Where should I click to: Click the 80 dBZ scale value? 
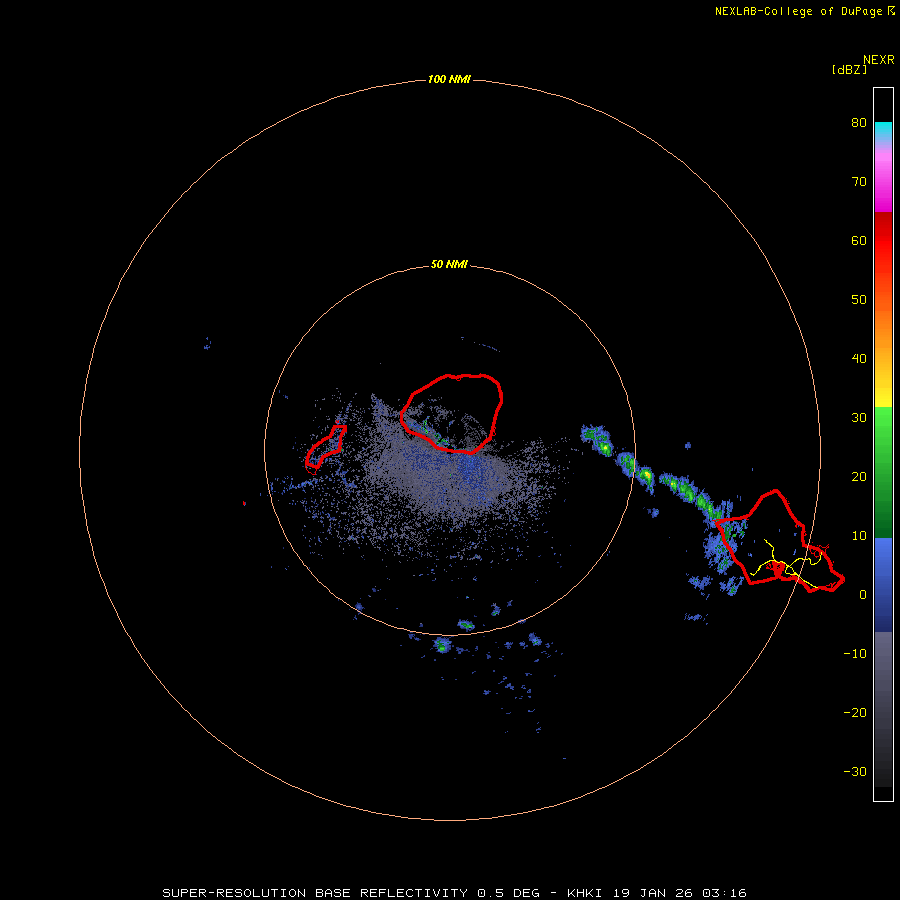pyautogui.click(x=859, y=123)
